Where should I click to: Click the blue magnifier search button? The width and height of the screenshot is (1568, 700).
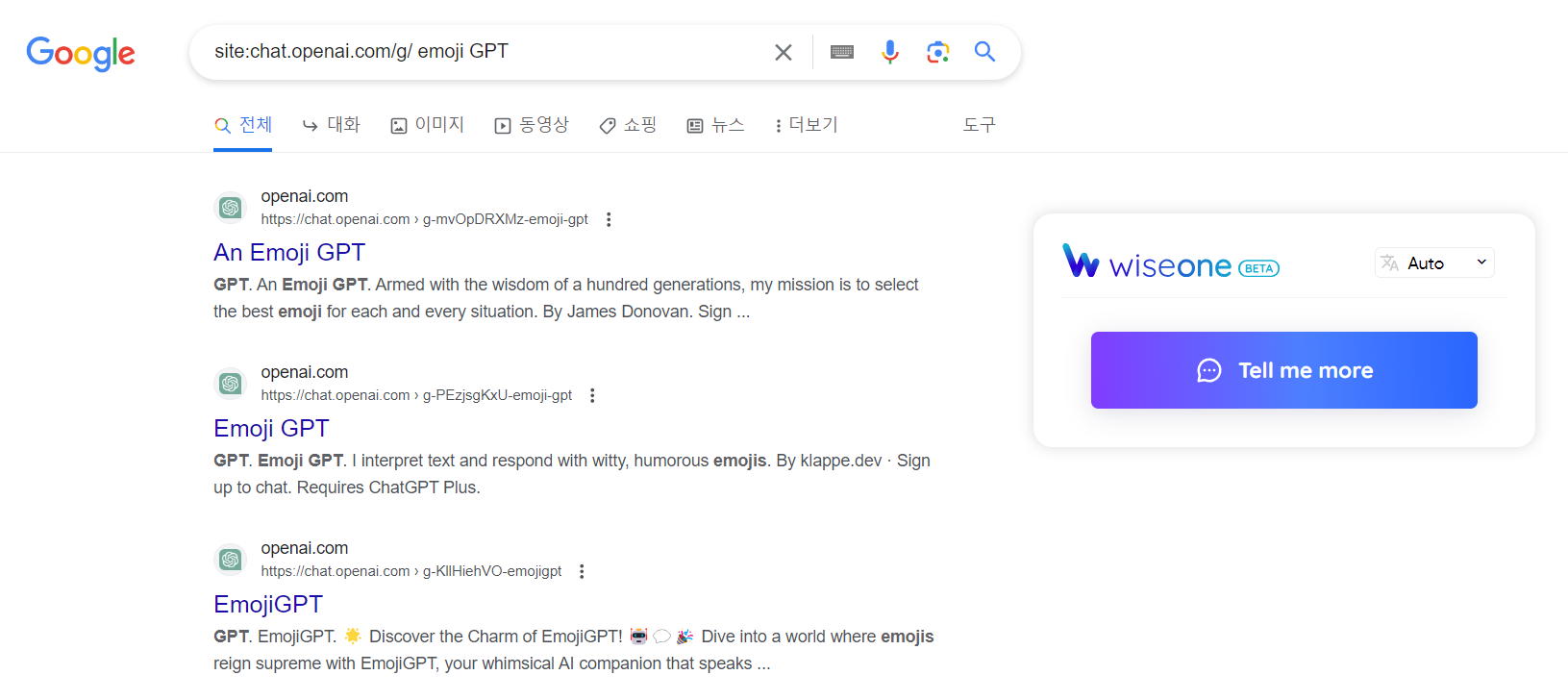[x=984, y=51]
